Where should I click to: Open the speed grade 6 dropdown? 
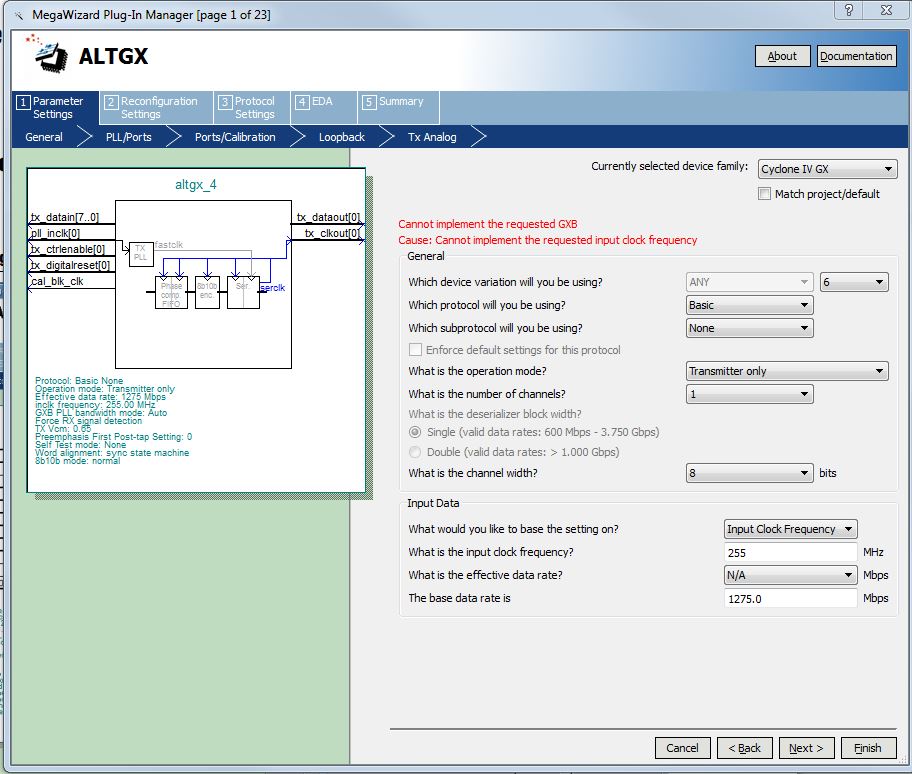point(854,282)
